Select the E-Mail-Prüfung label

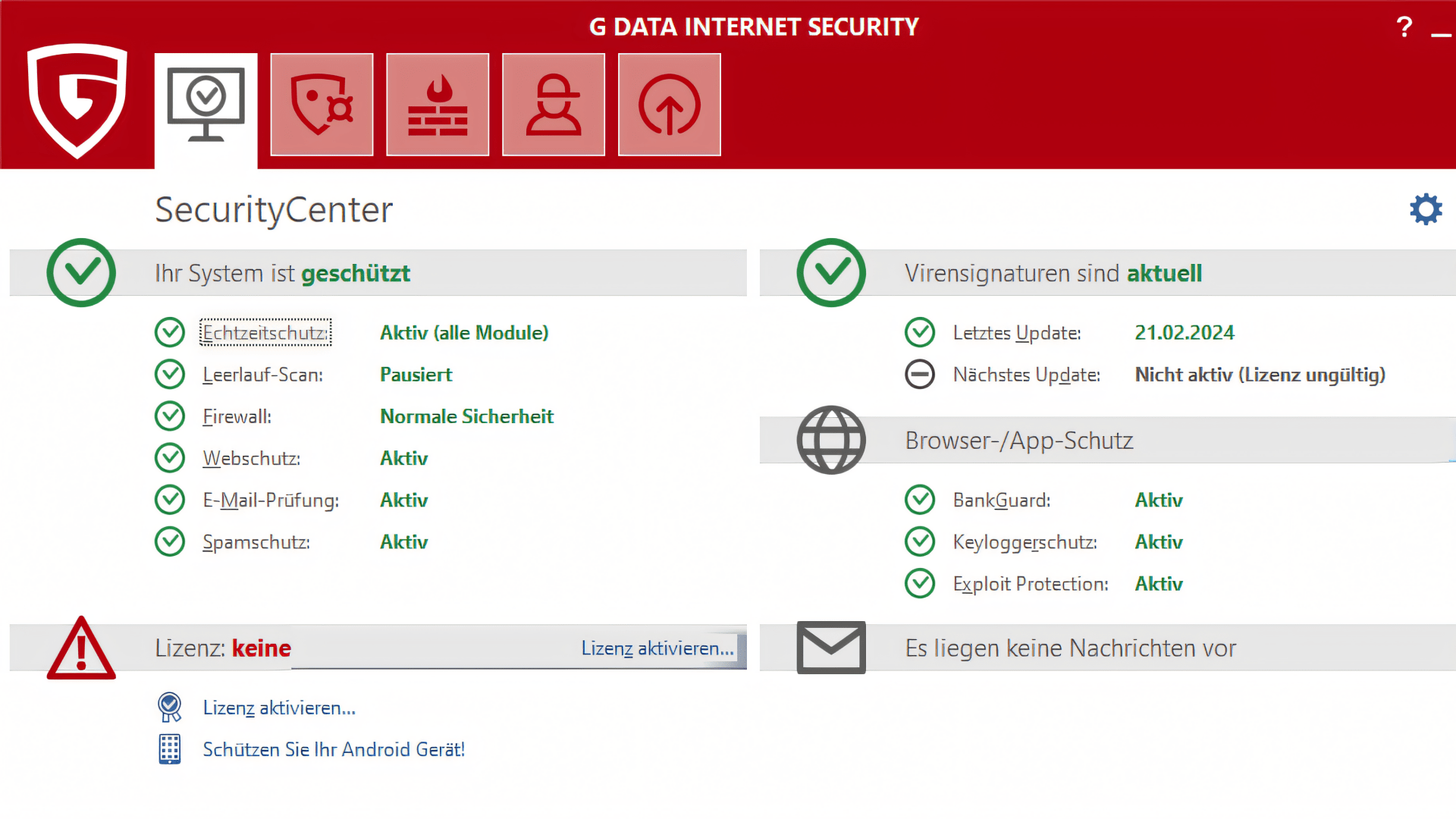[271, 500]
